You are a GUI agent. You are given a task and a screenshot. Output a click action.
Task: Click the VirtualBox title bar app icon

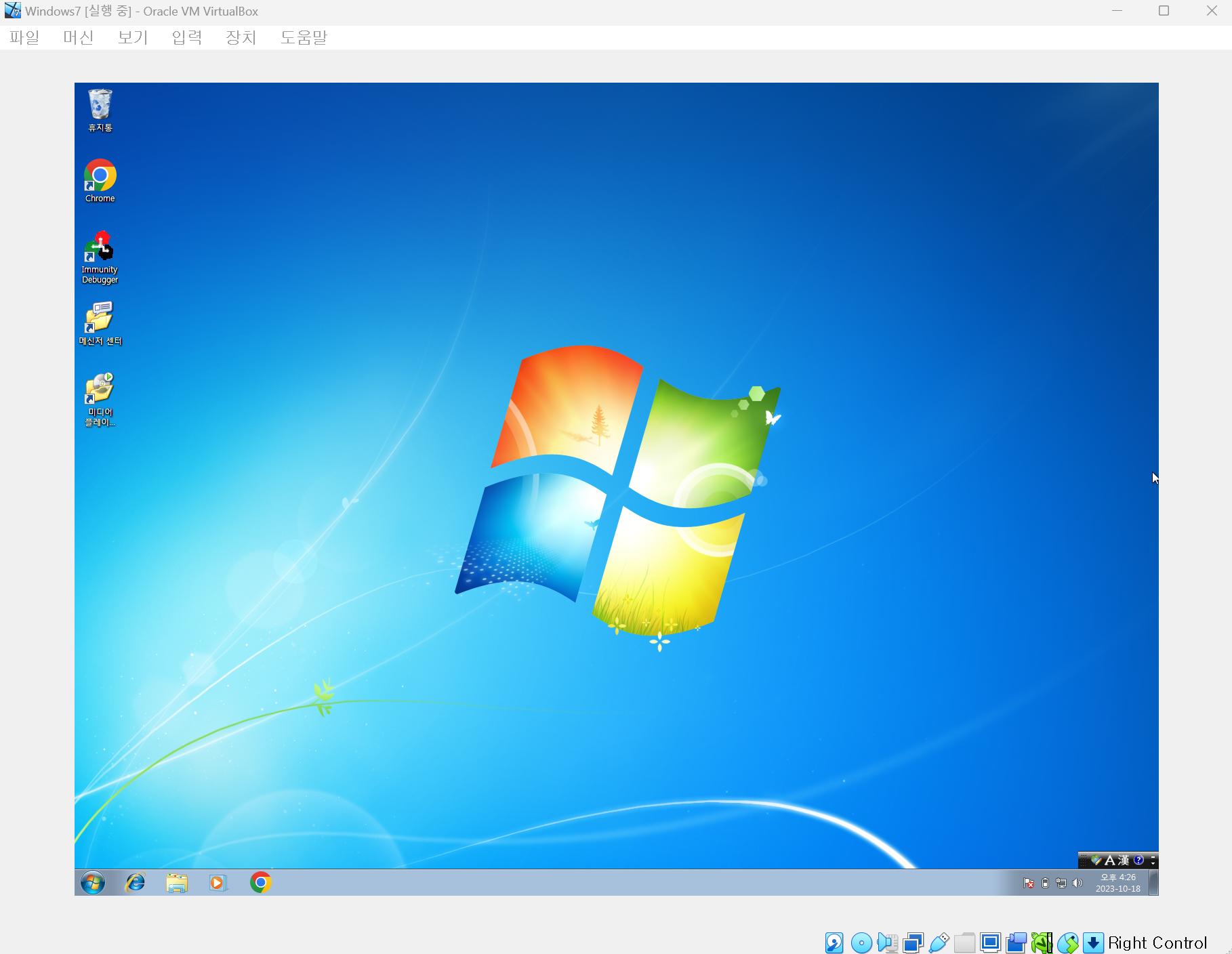pyautogui.click(x=12, y=11)
